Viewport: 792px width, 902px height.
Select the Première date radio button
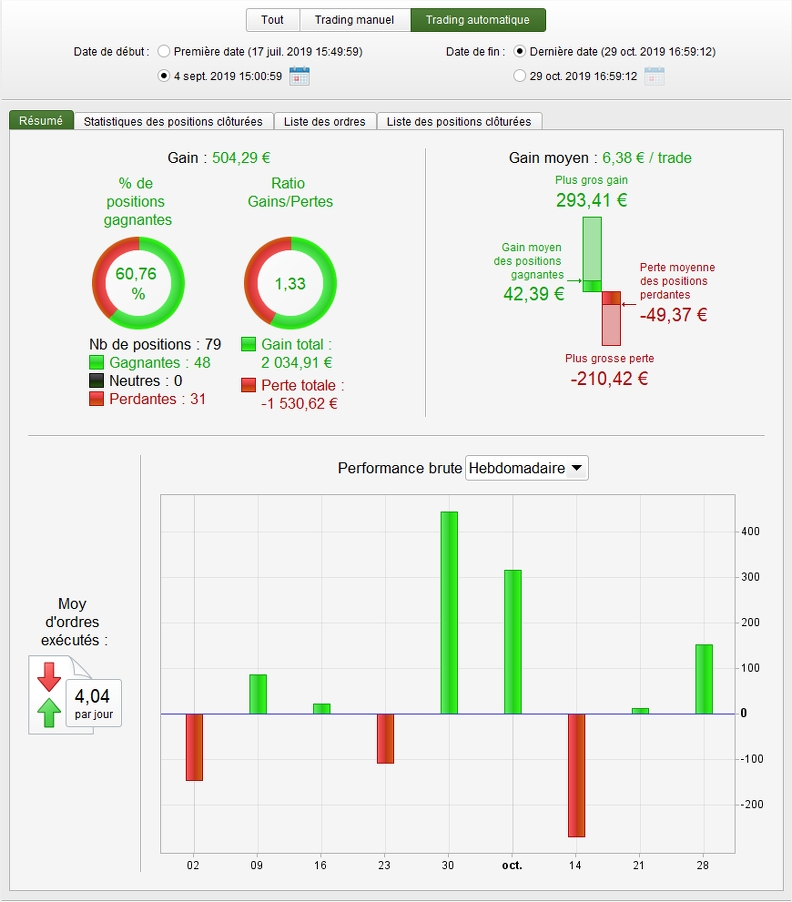pyautogui.click(x=164, y=51)
